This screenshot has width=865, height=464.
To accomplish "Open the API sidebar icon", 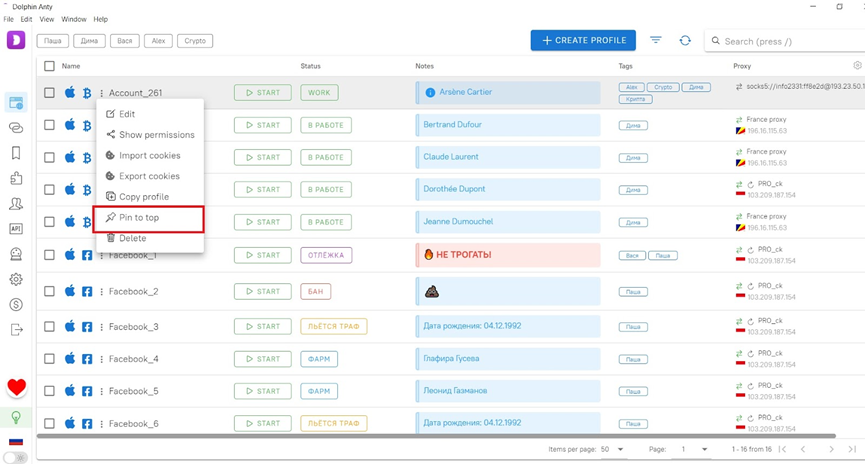I will point(16,228).
